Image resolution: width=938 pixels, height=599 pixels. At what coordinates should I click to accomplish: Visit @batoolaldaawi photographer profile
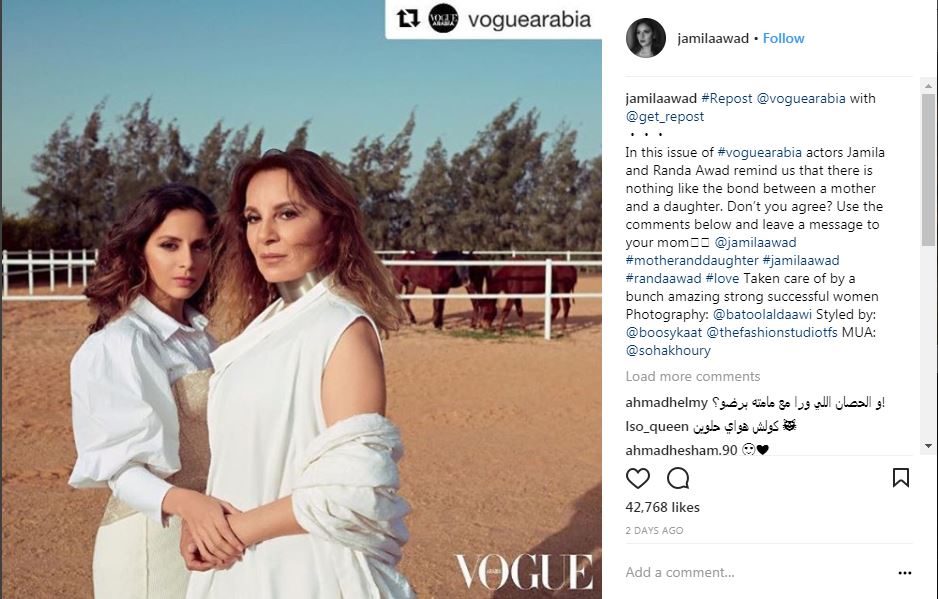coord(762,314)
